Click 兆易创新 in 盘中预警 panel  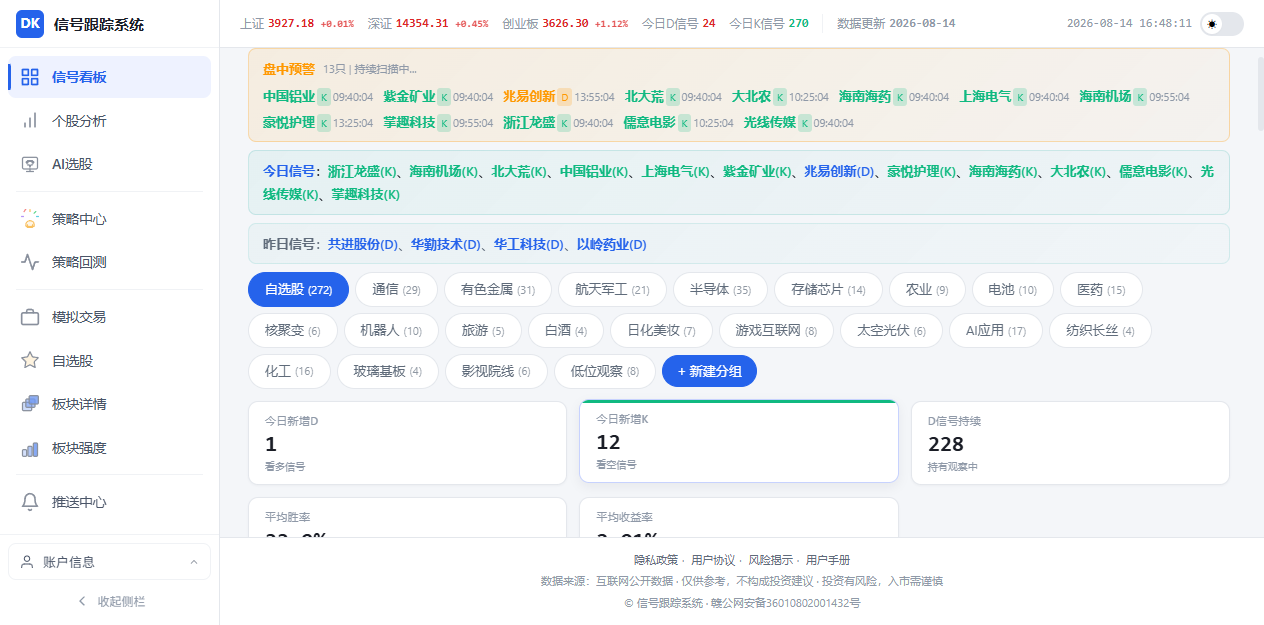pos(529,97)
